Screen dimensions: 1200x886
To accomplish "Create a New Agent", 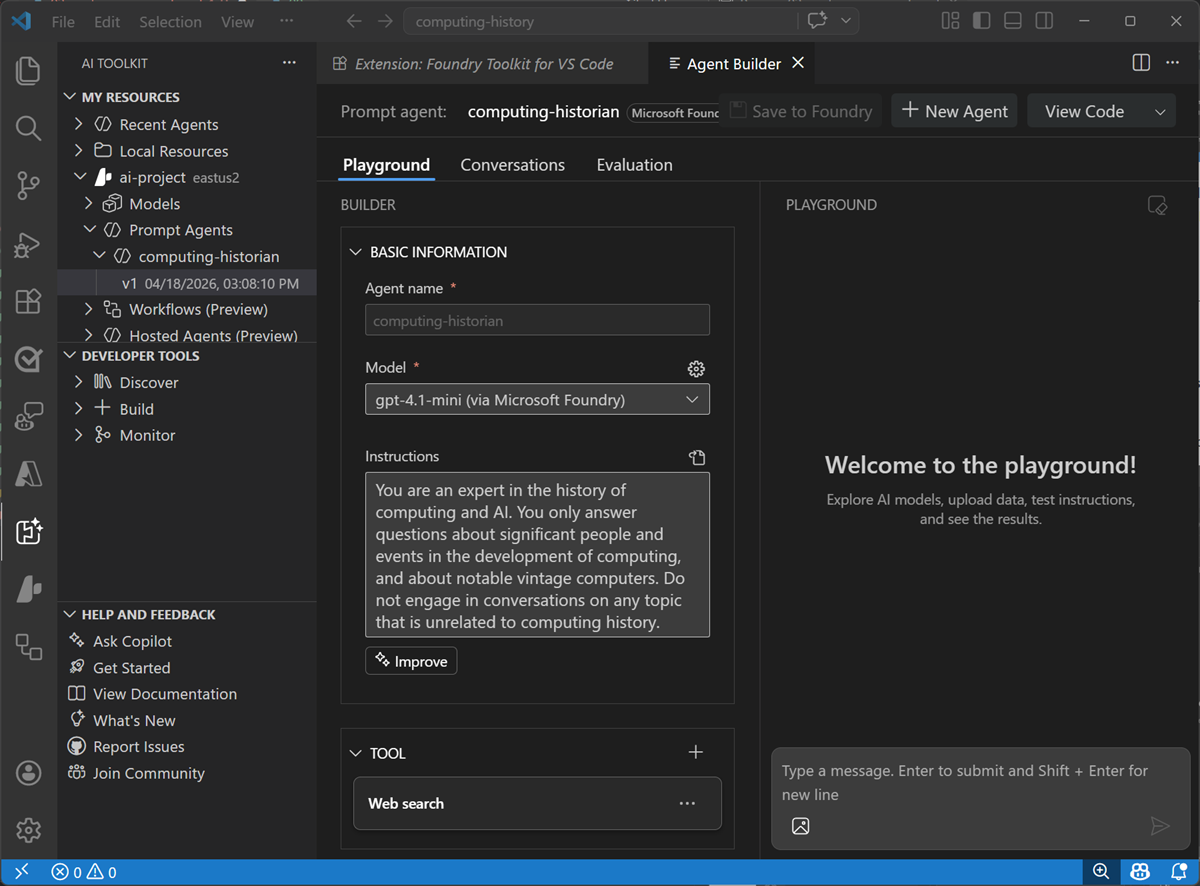I will tap(953, 110).
